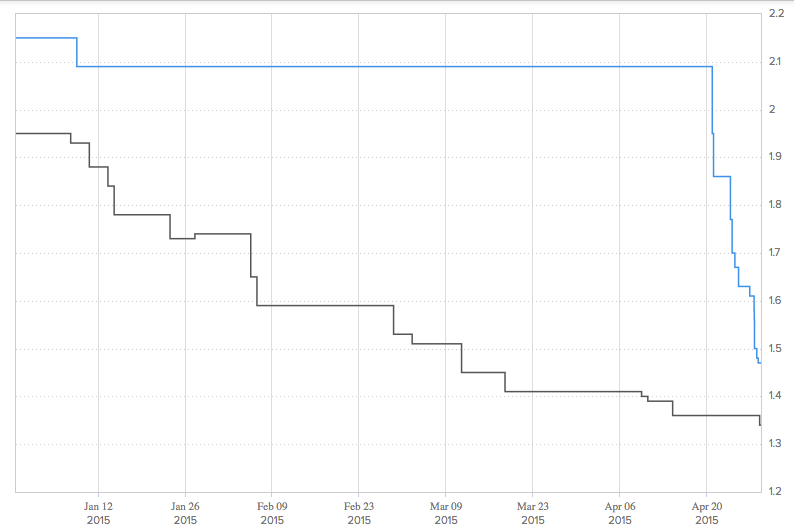Click the 1.9 y-axis value
This screenshot has height=531, width=794.
pyautogui.click(x=775, y=156)
